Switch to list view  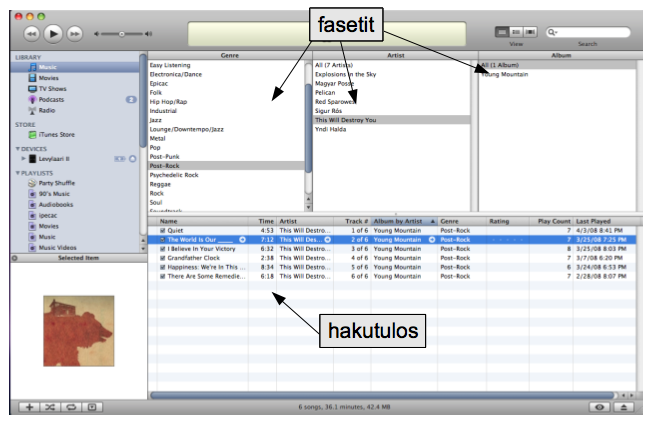pos(502,32)
